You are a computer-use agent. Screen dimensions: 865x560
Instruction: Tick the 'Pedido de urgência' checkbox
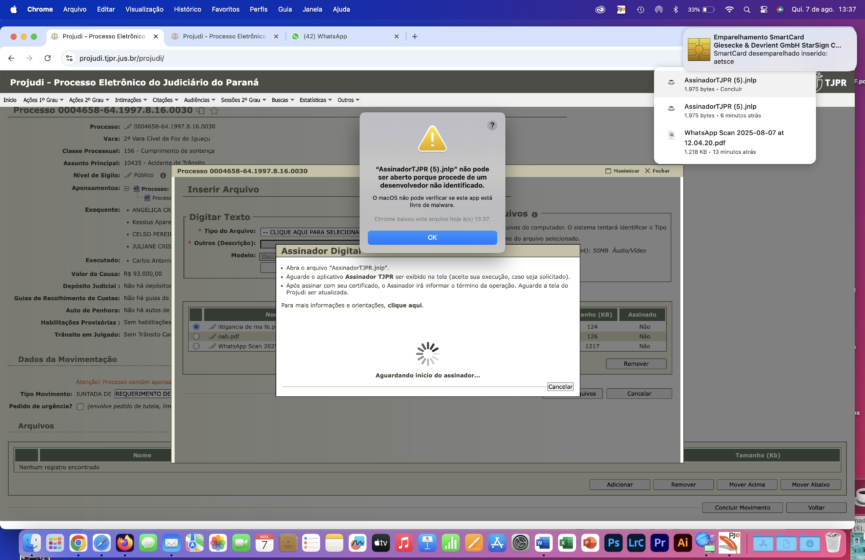80,407
